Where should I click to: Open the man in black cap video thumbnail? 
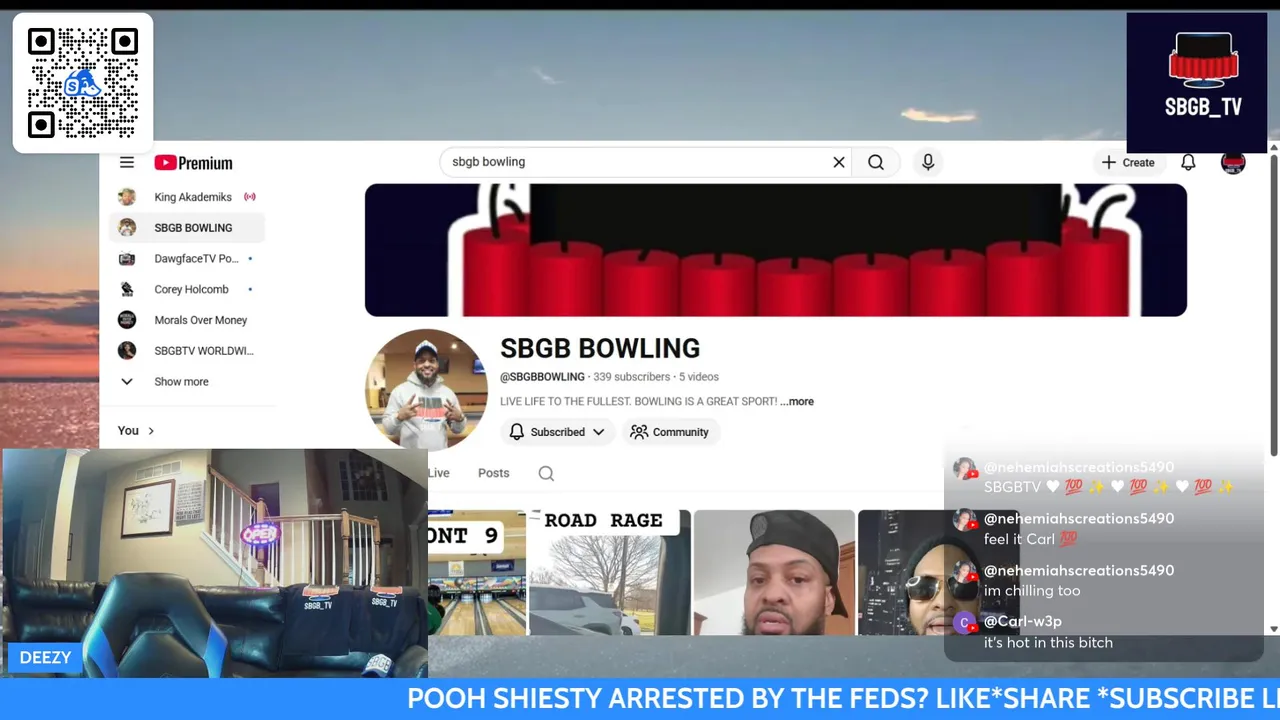(774, 572)
